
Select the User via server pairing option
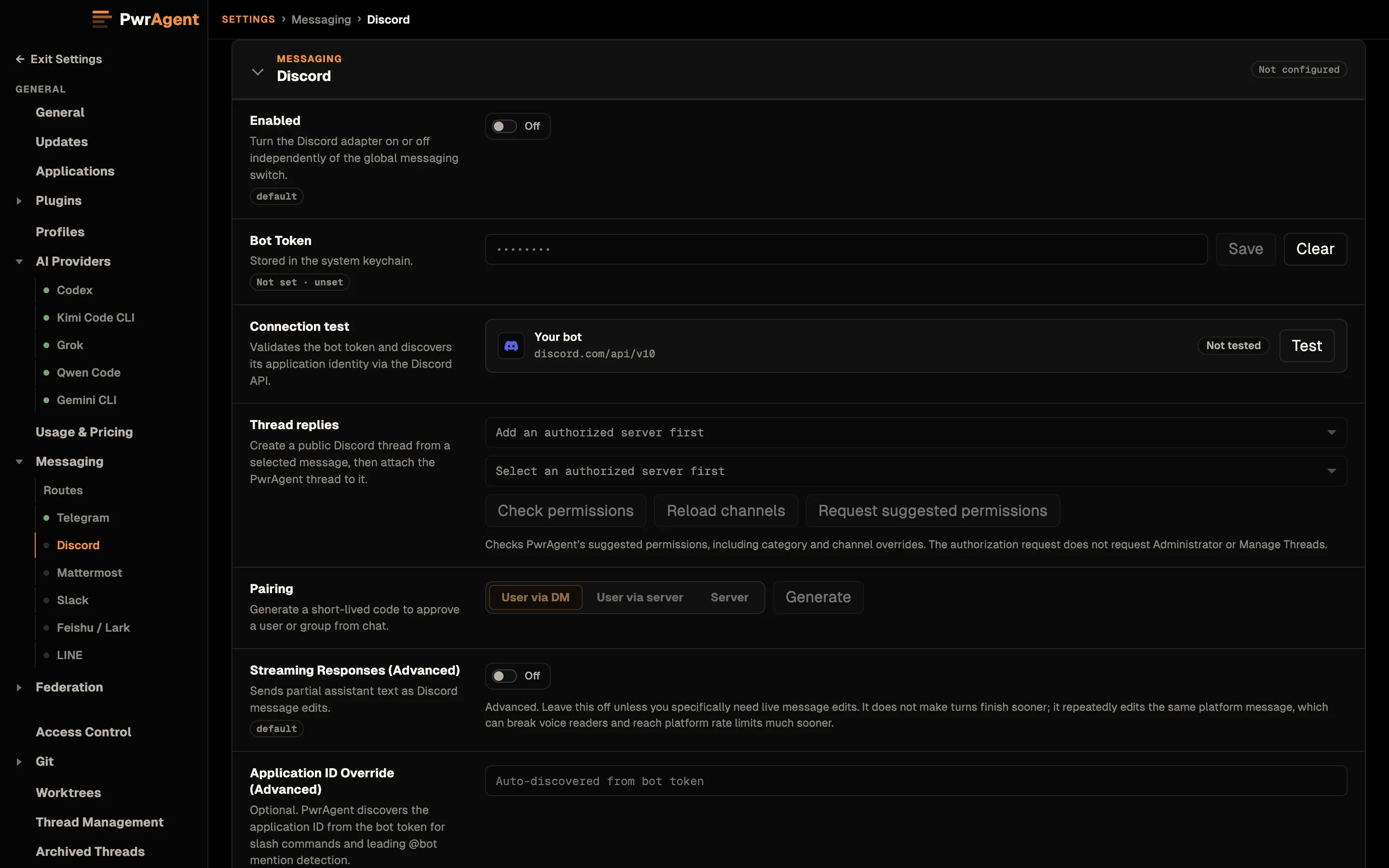640,597
